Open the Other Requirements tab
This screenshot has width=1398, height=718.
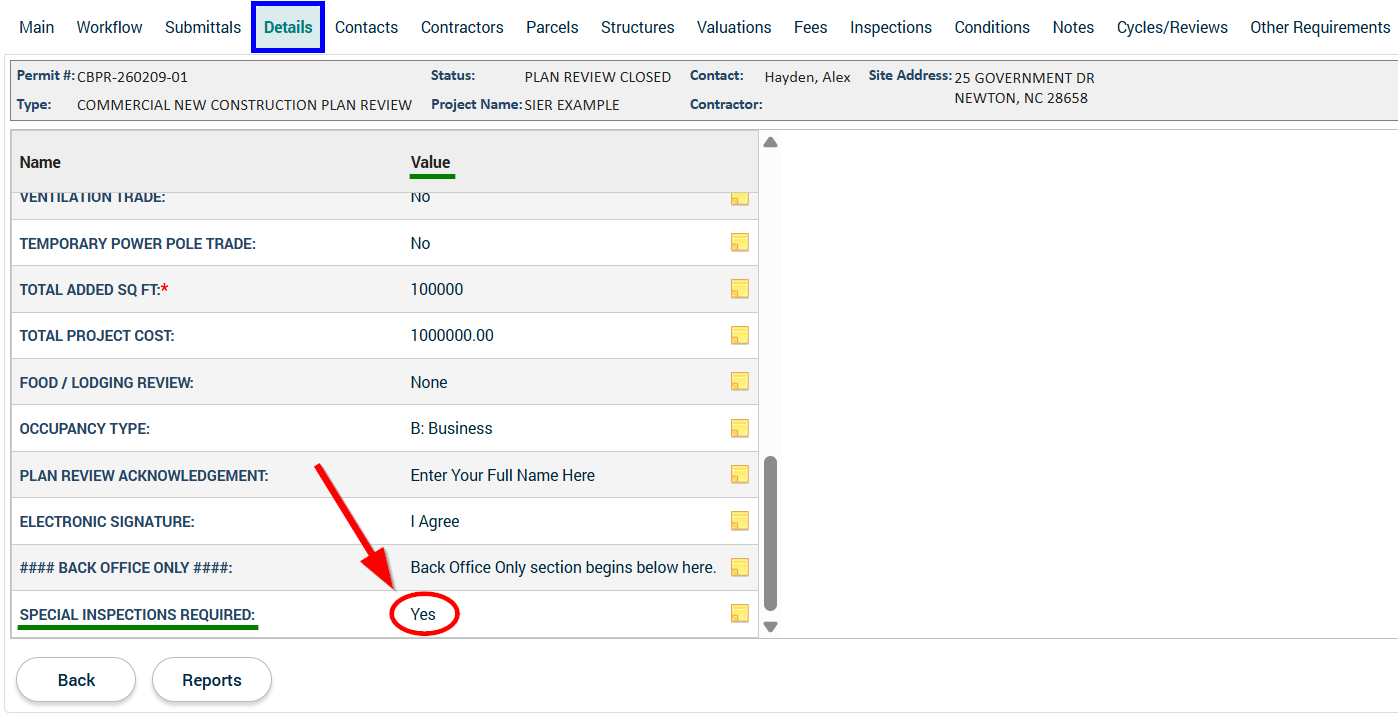click(1319, 27)
